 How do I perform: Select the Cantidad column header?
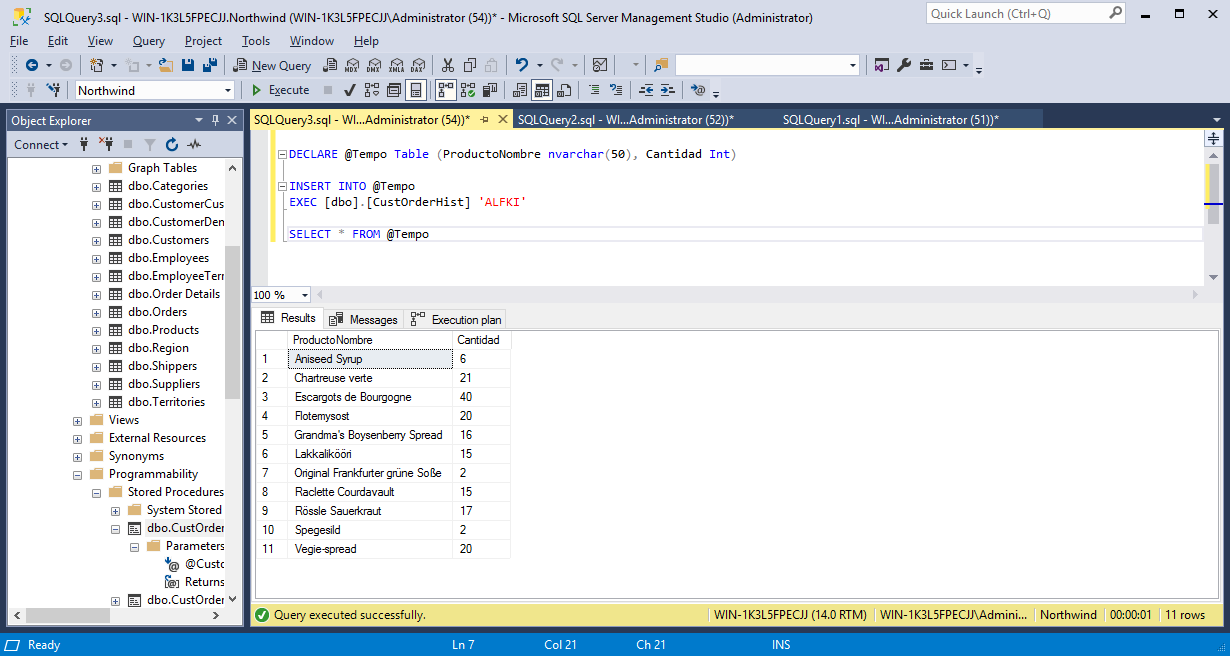[481, 340]
